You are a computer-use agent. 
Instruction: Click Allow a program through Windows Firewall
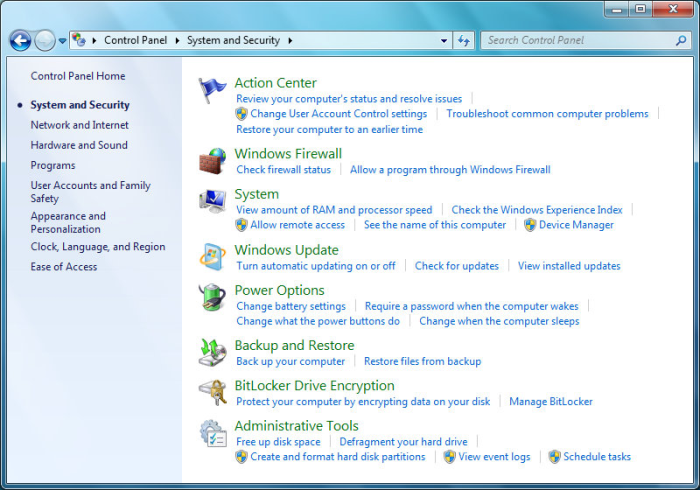[450, 170]
